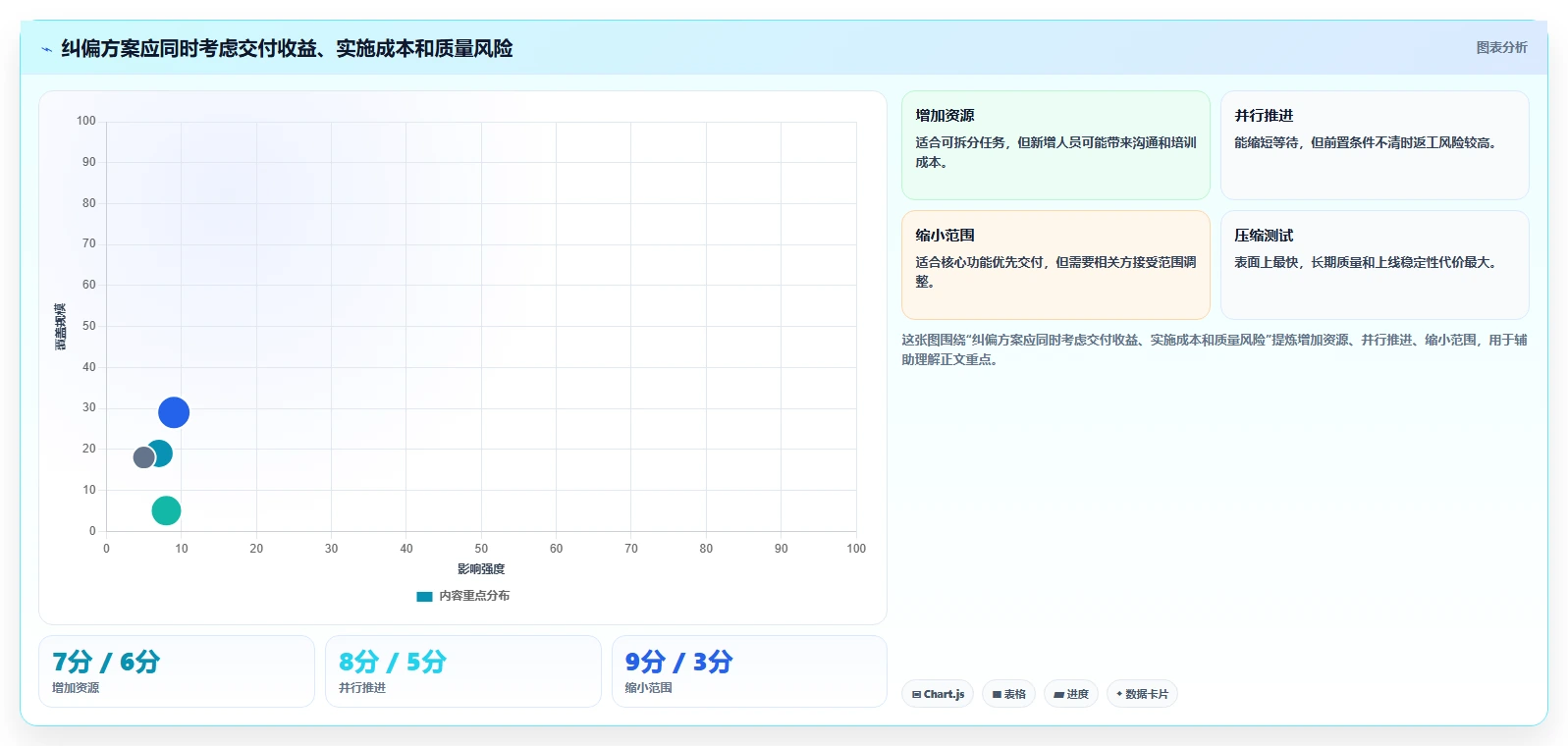Click the 覆盖规模 y-axis label
The width and height of the screenshot is (1568, 746).
61,327
